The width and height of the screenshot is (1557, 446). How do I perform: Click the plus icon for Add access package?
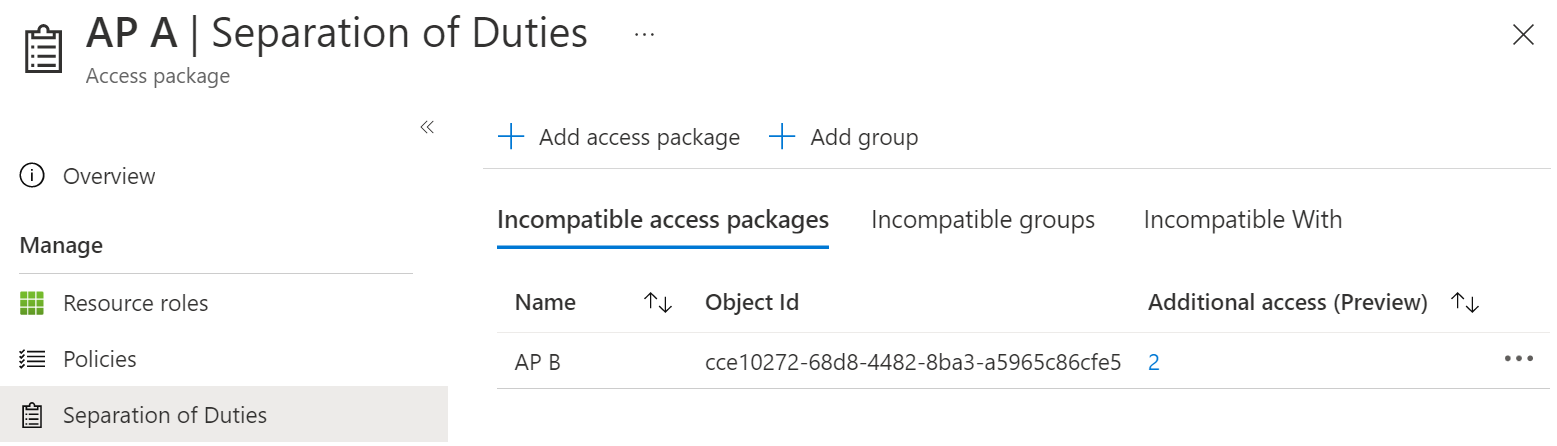[511, 137]
